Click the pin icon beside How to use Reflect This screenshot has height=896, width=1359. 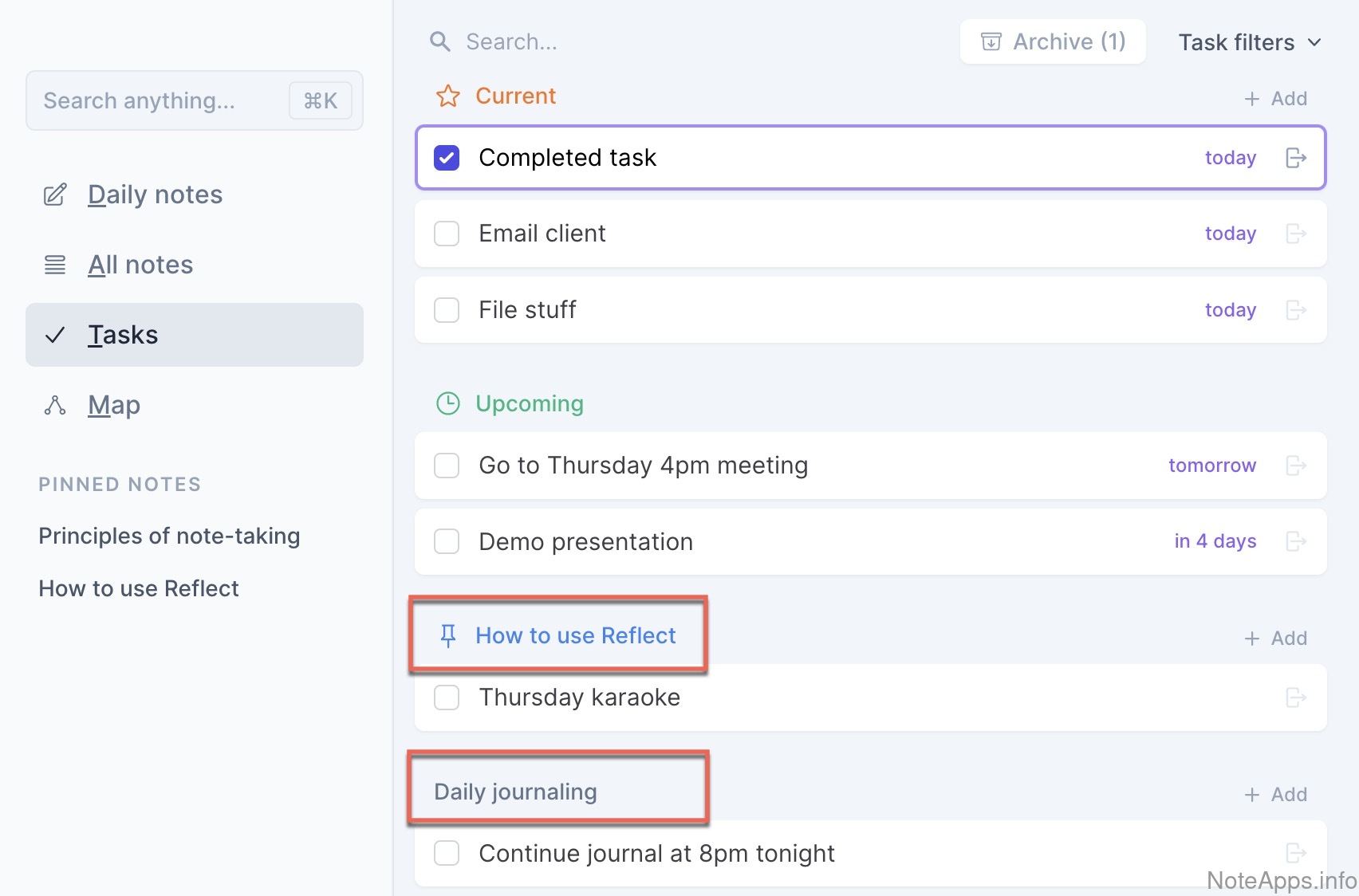click(448, 635)
